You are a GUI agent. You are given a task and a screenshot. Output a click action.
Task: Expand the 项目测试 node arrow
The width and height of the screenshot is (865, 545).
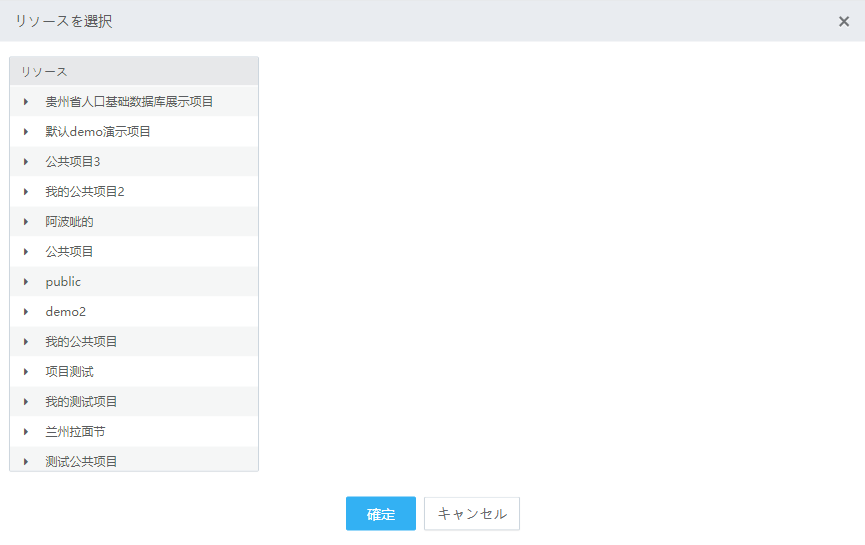coord(26,372)
